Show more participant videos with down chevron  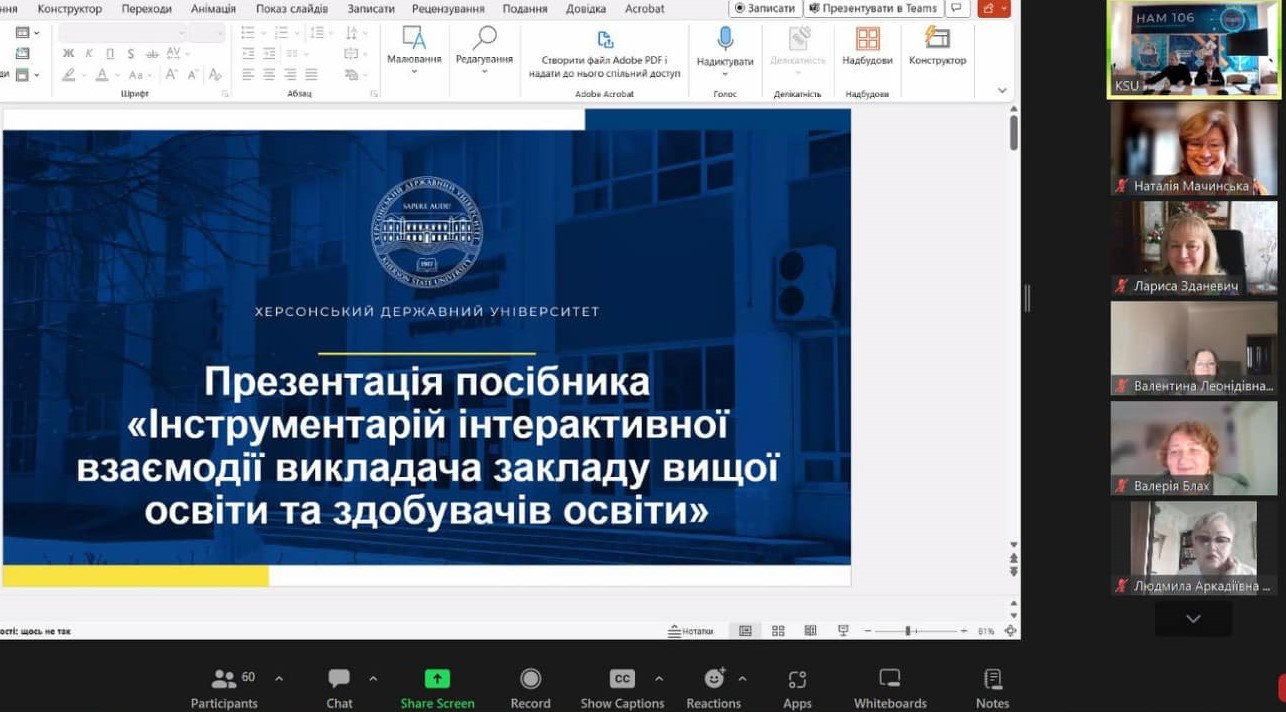pyautogui.click(x=1193, y=619)
